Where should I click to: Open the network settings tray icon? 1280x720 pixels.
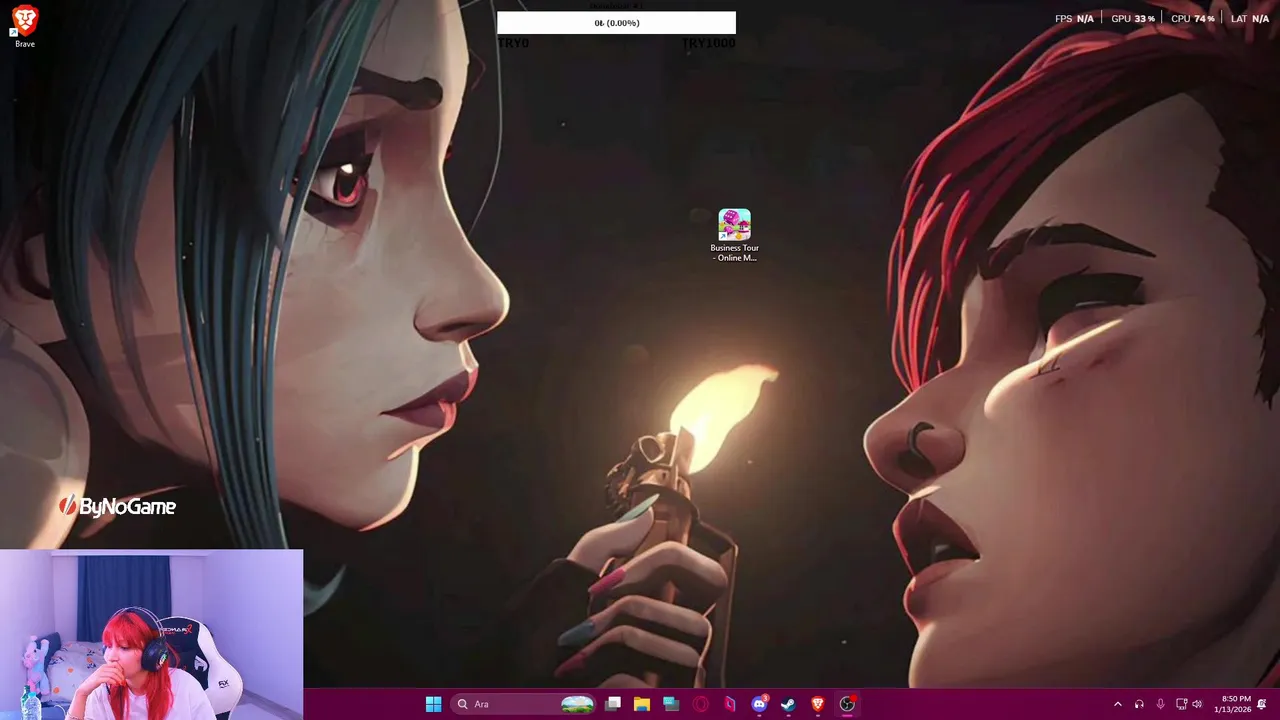(1181, 704)
